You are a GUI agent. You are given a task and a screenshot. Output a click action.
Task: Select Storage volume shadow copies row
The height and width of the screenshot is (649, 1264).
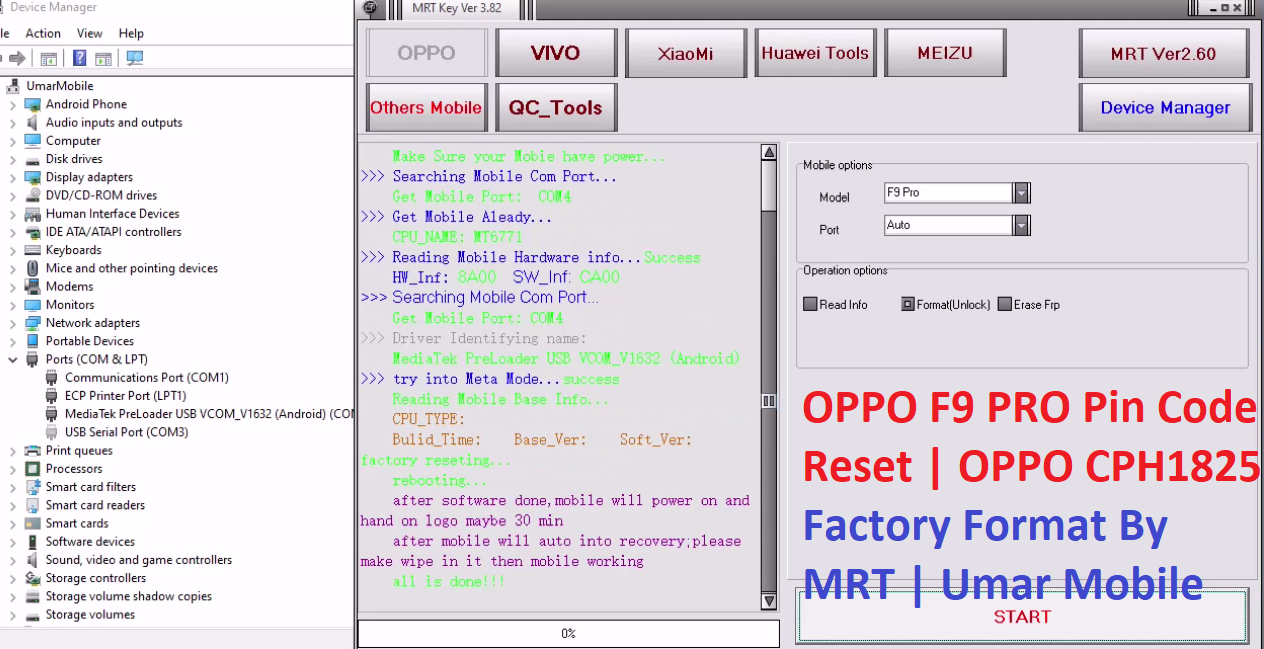[x=128, y=596]
